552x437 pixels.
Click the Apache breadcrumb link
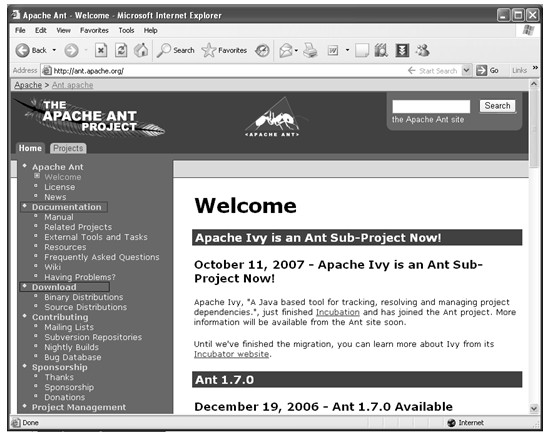[x=28, y=85]
